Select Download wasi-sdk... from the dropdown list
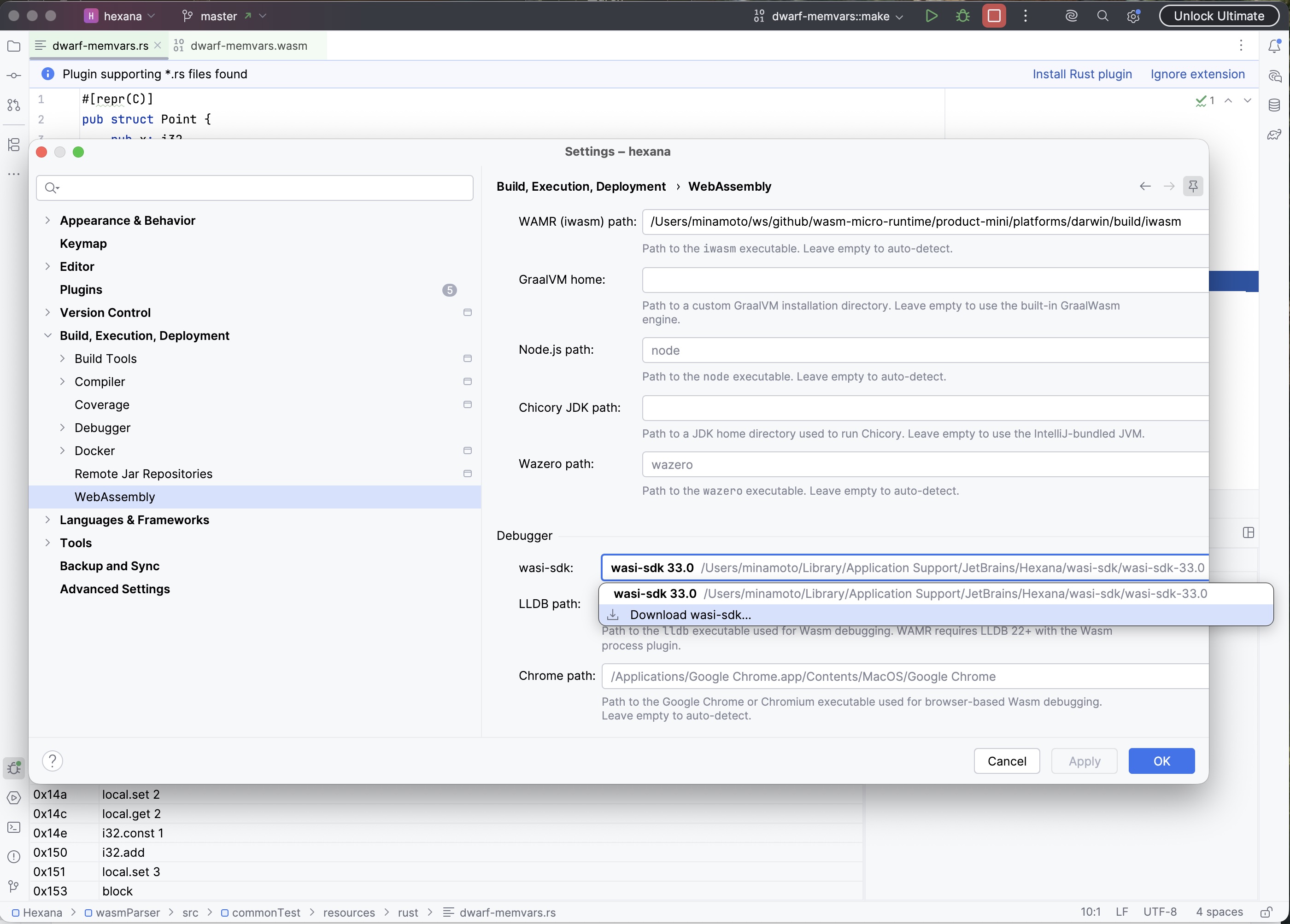 (936, 614)
